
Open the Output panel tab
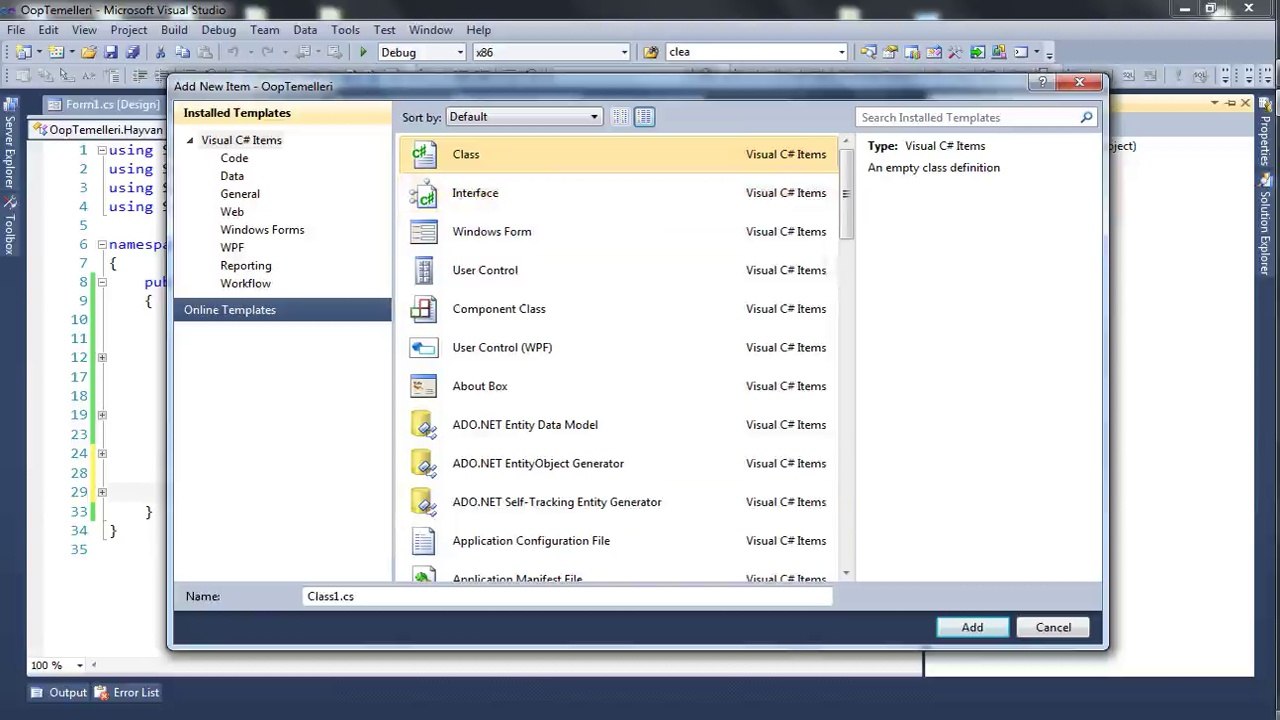tap(59, 692)
